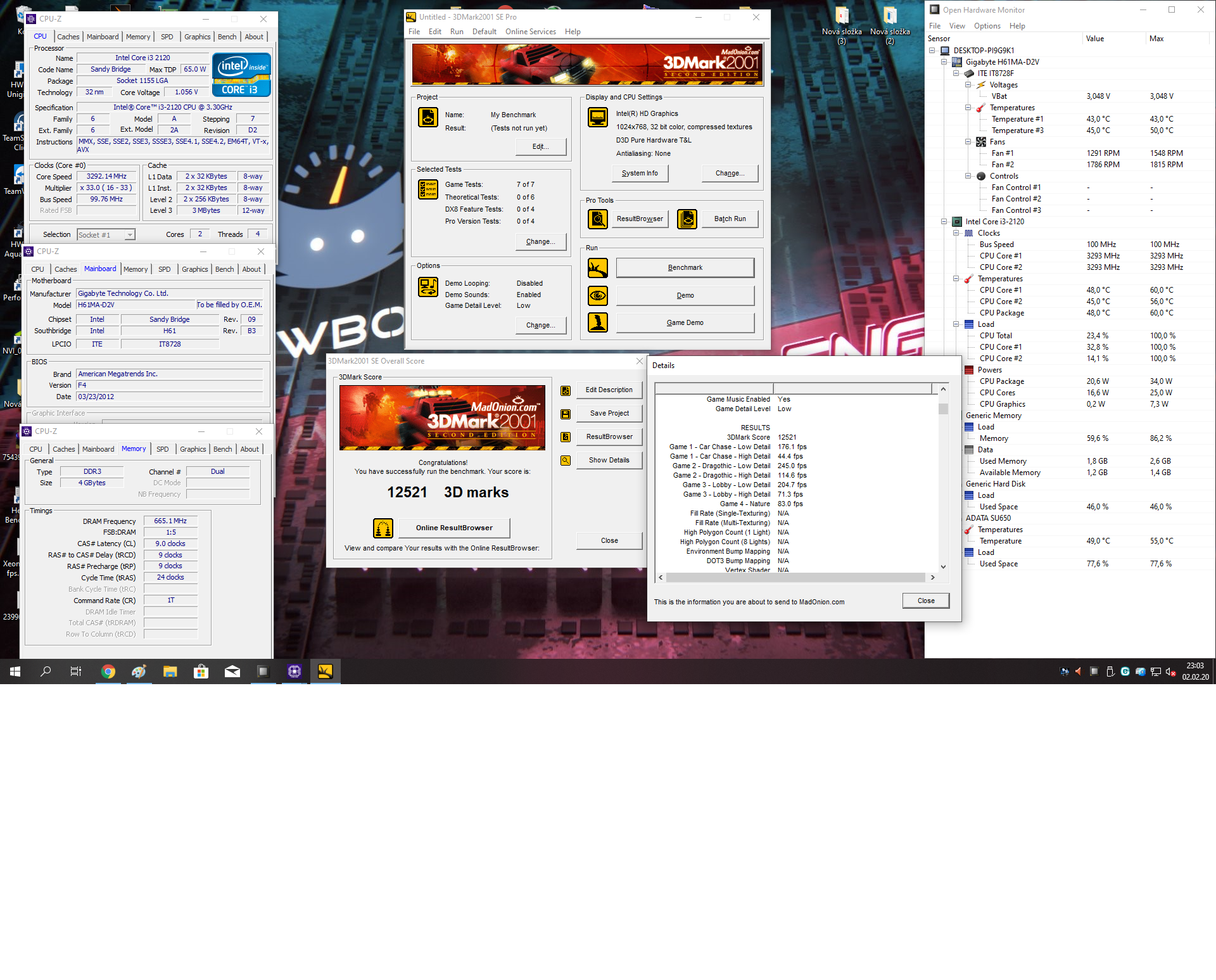Click the Edit Description icon in Overall Score
1216x980 pixels.
pyautogui.click(x=566, y=391)
